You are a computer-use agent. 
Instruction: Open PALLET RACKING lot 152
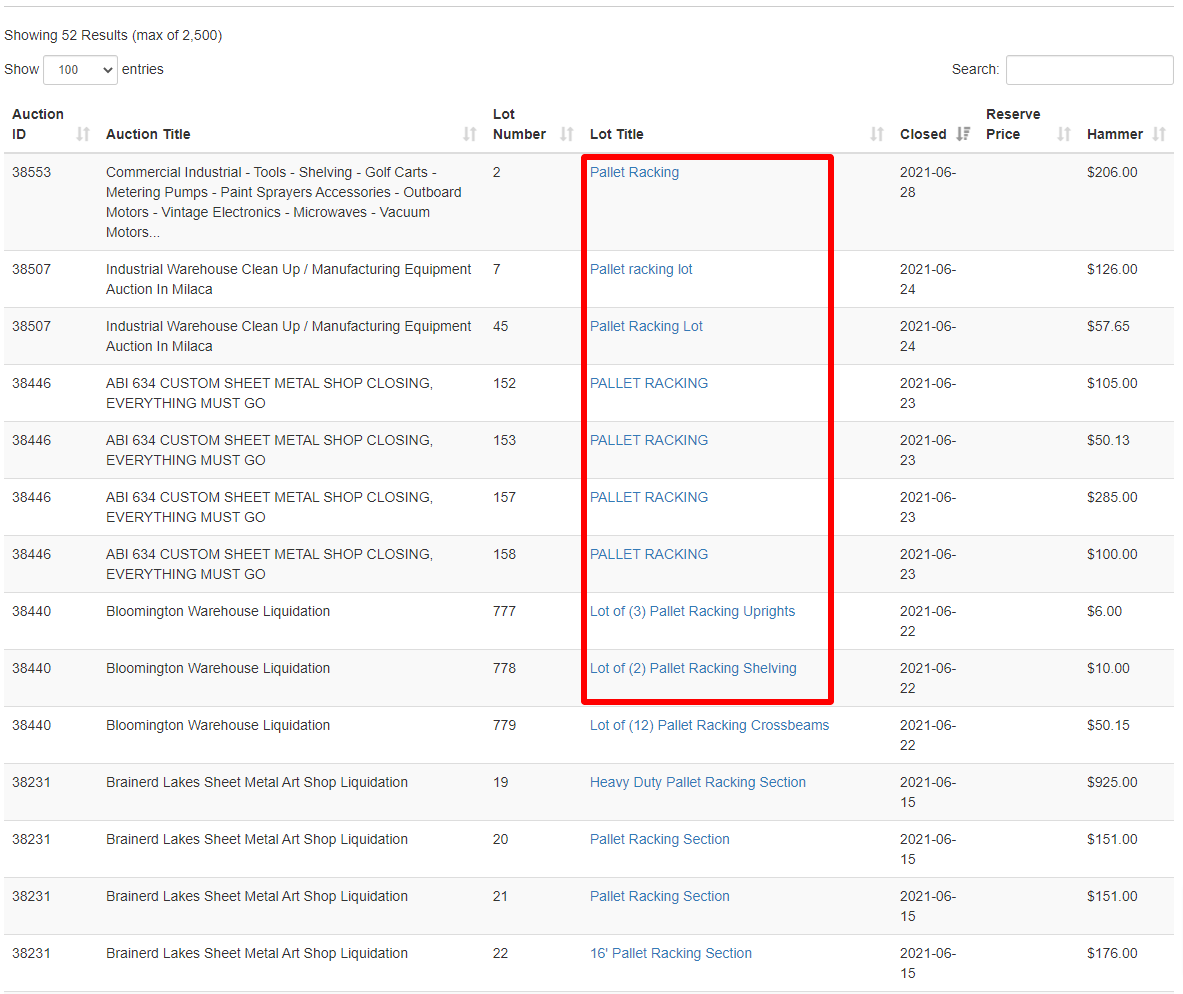pos(649,382)
